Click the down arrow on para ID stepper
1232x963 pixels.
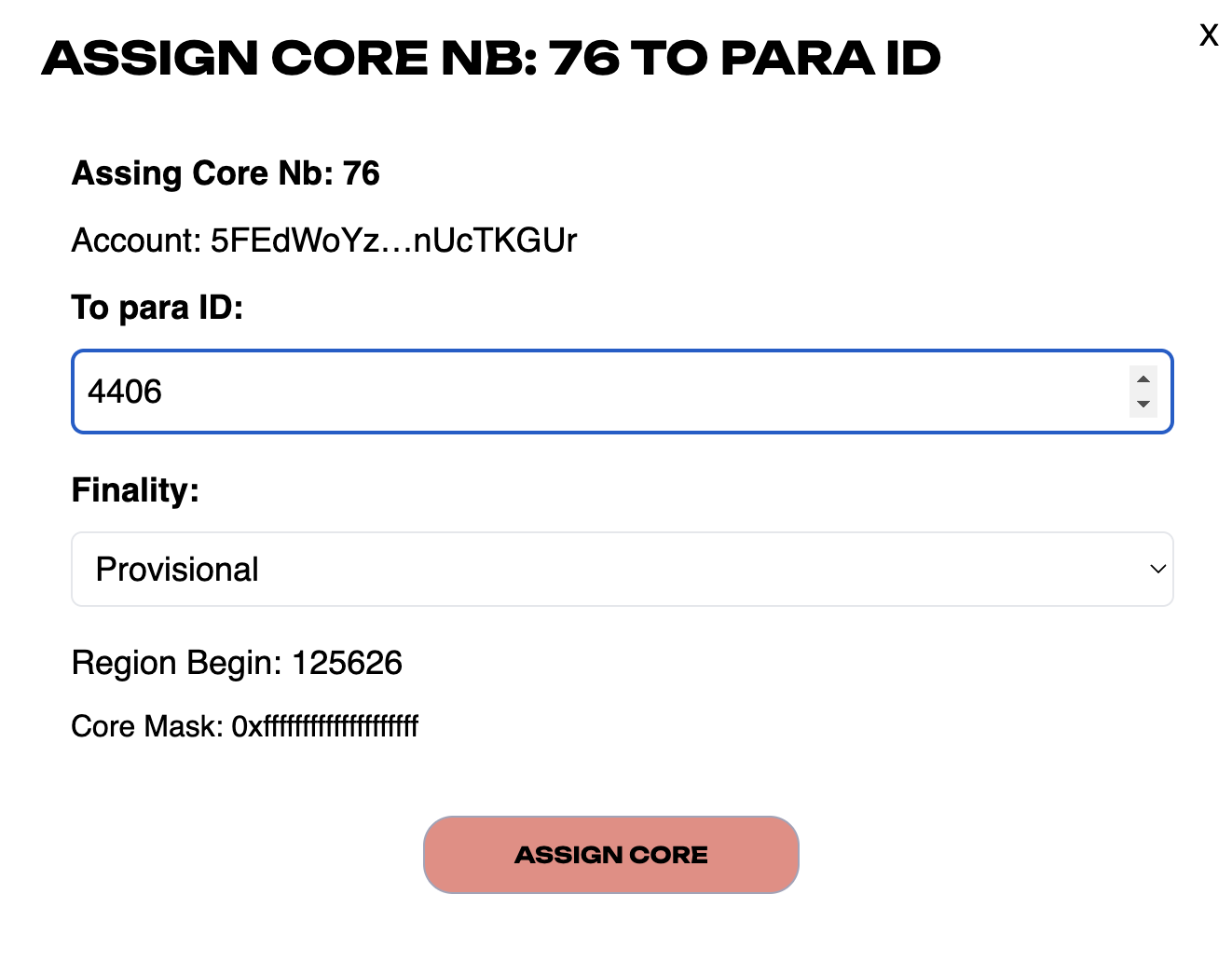click(x=1143, y=403)
